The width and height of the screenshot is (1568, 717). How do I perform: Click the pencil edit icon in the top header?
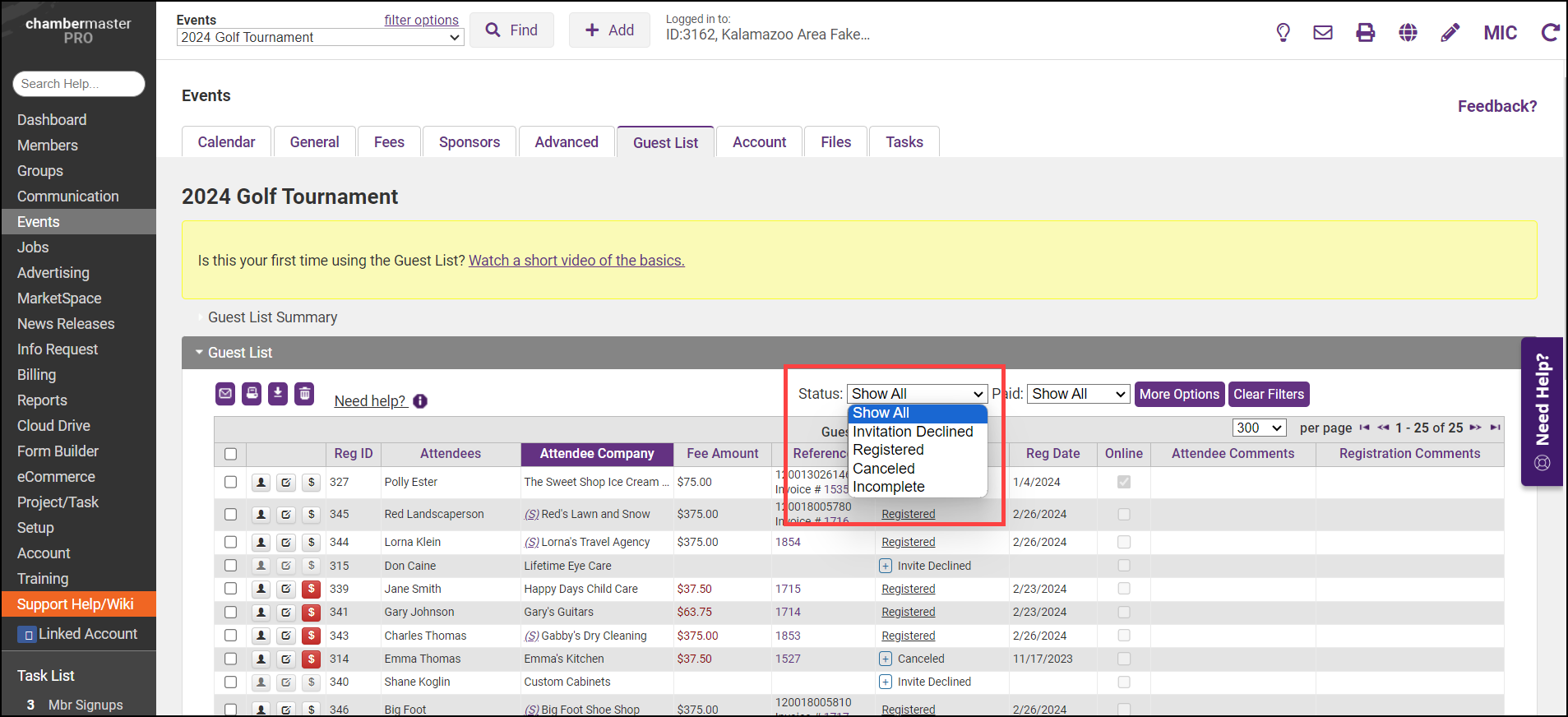click(1450, 33)
